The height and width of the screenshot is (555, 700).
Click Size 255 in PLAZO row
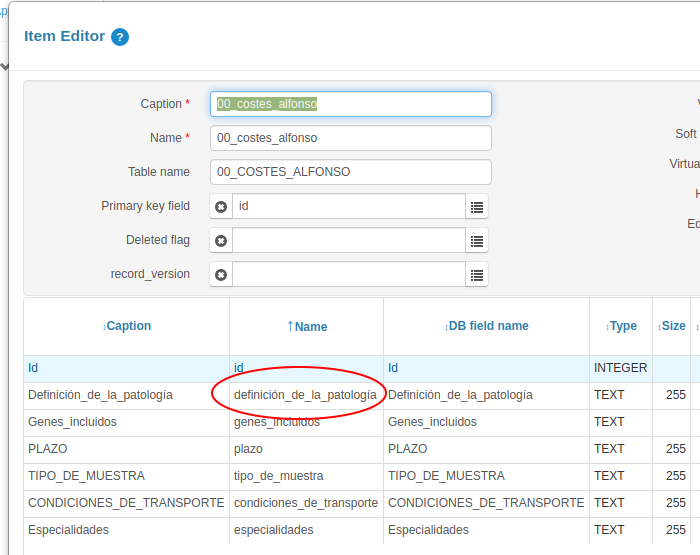[671, 449]
